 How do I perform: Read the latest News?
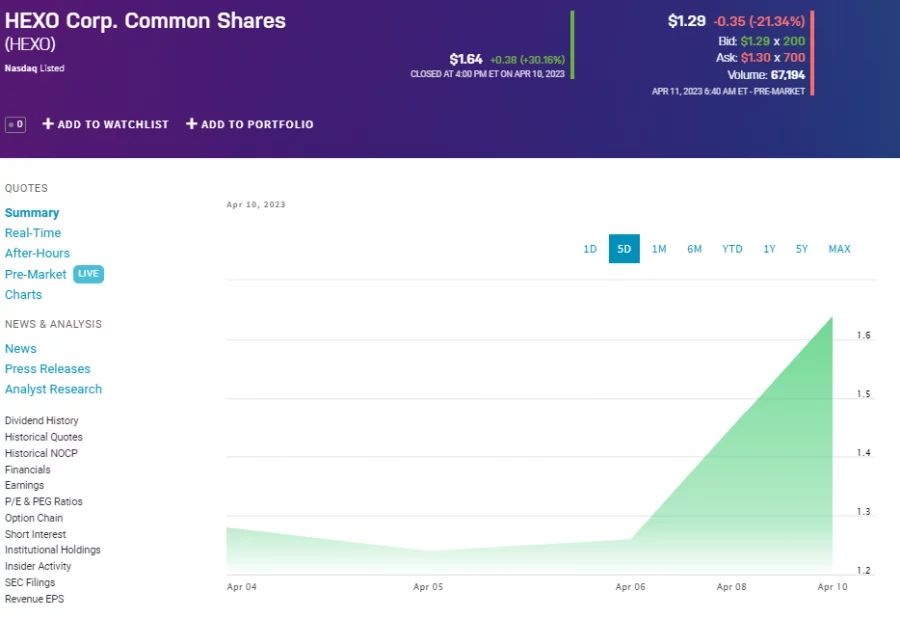click(20, 348)
